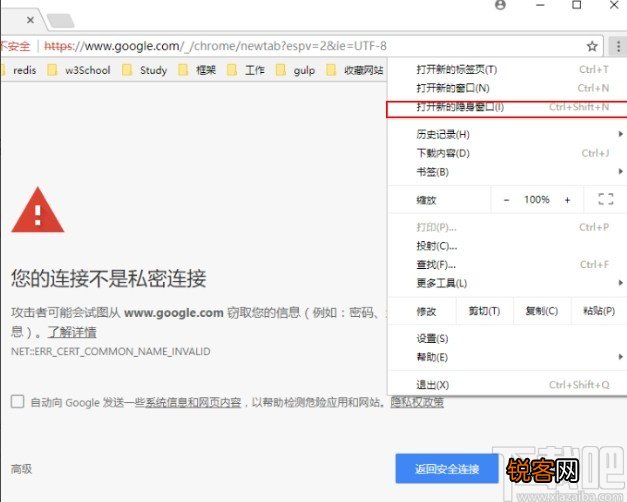Expand the 更多工具(L) submenu
Viewport: 627px width, 502px height.
(x=507, y=283)
